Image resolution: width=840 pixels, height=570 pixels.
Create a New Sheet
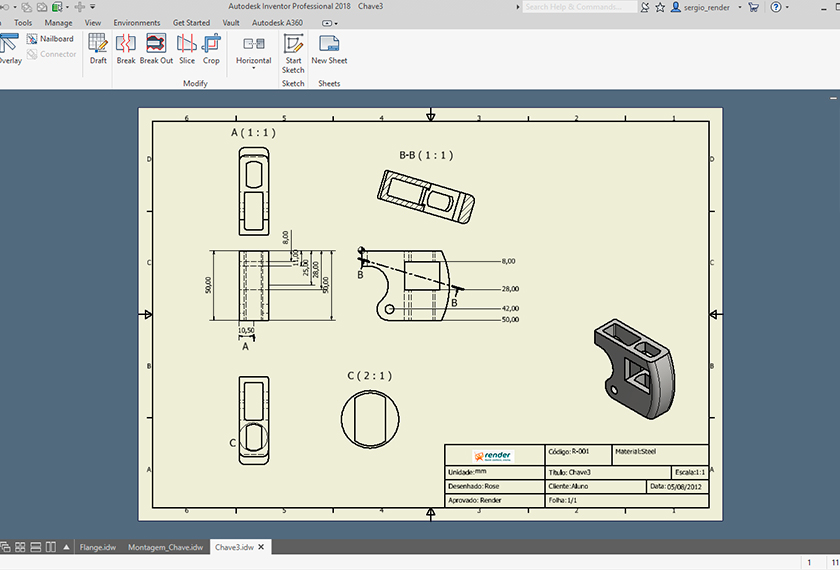tap(329, 48)
